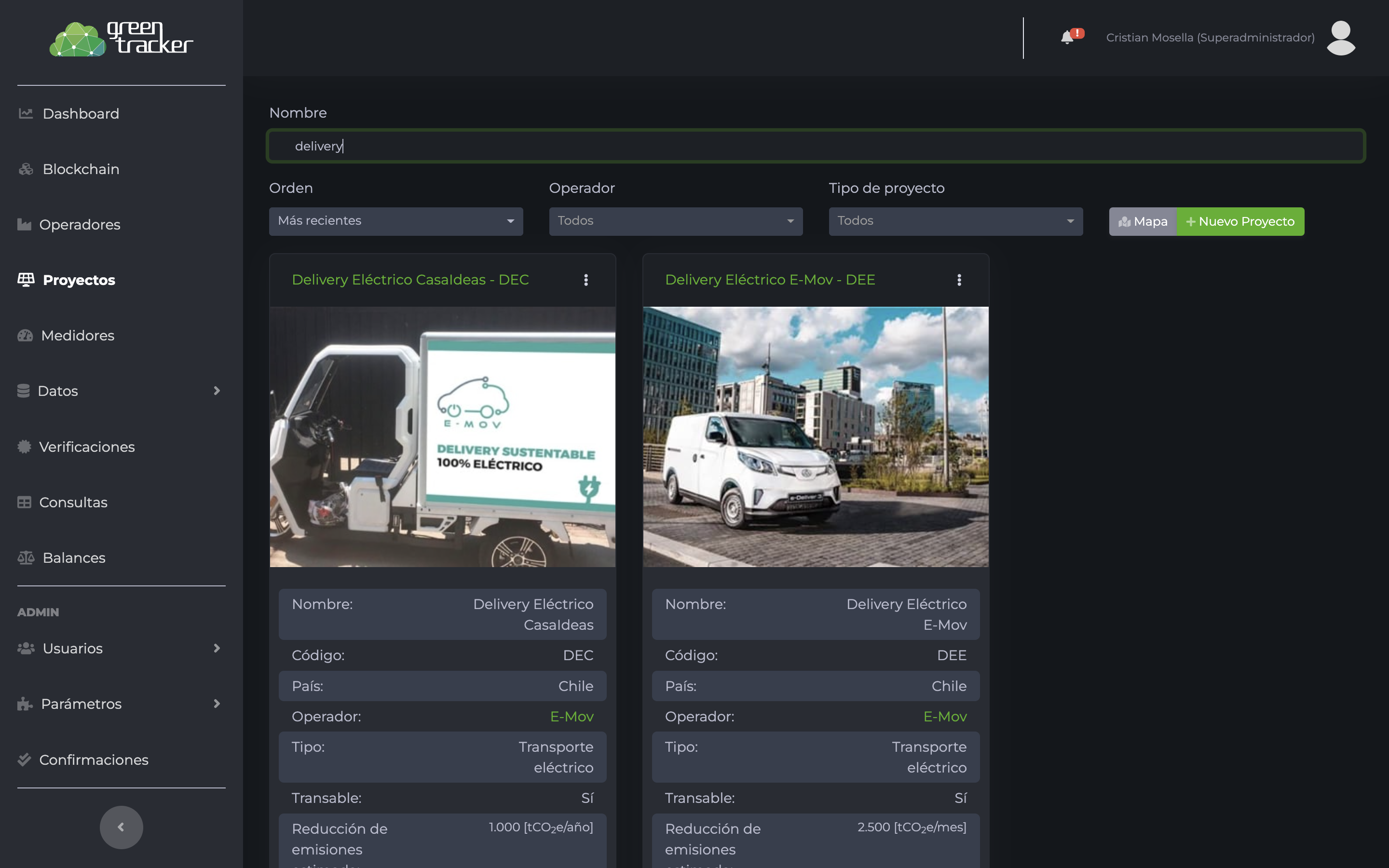Open Confirmaciones in the admin menu
This screenshot has width=1389, height=868.
[x=94, y=759]
